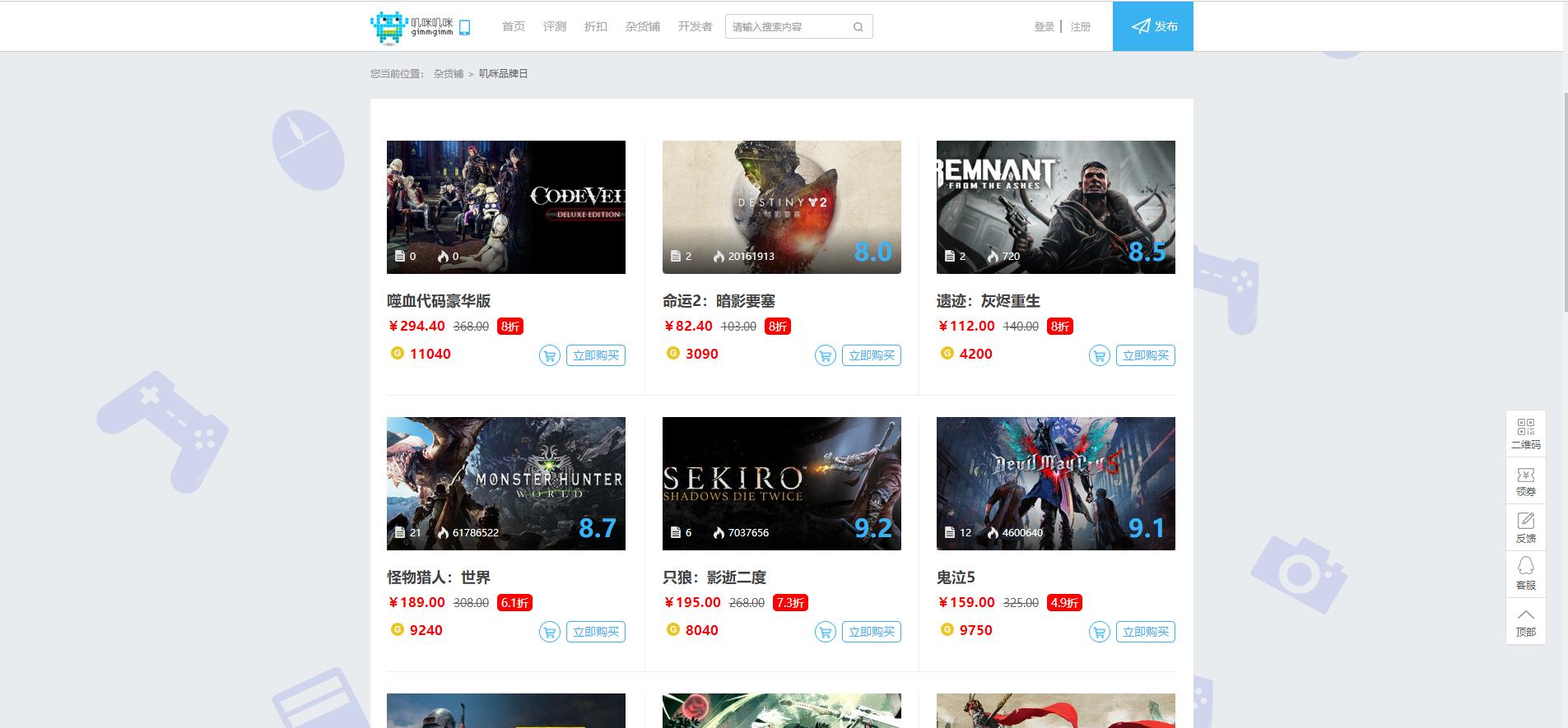1568x728 pixels.
Task: Click gold coin icon next to 9240
Action: pyautogui.click(x=397, y=629)
